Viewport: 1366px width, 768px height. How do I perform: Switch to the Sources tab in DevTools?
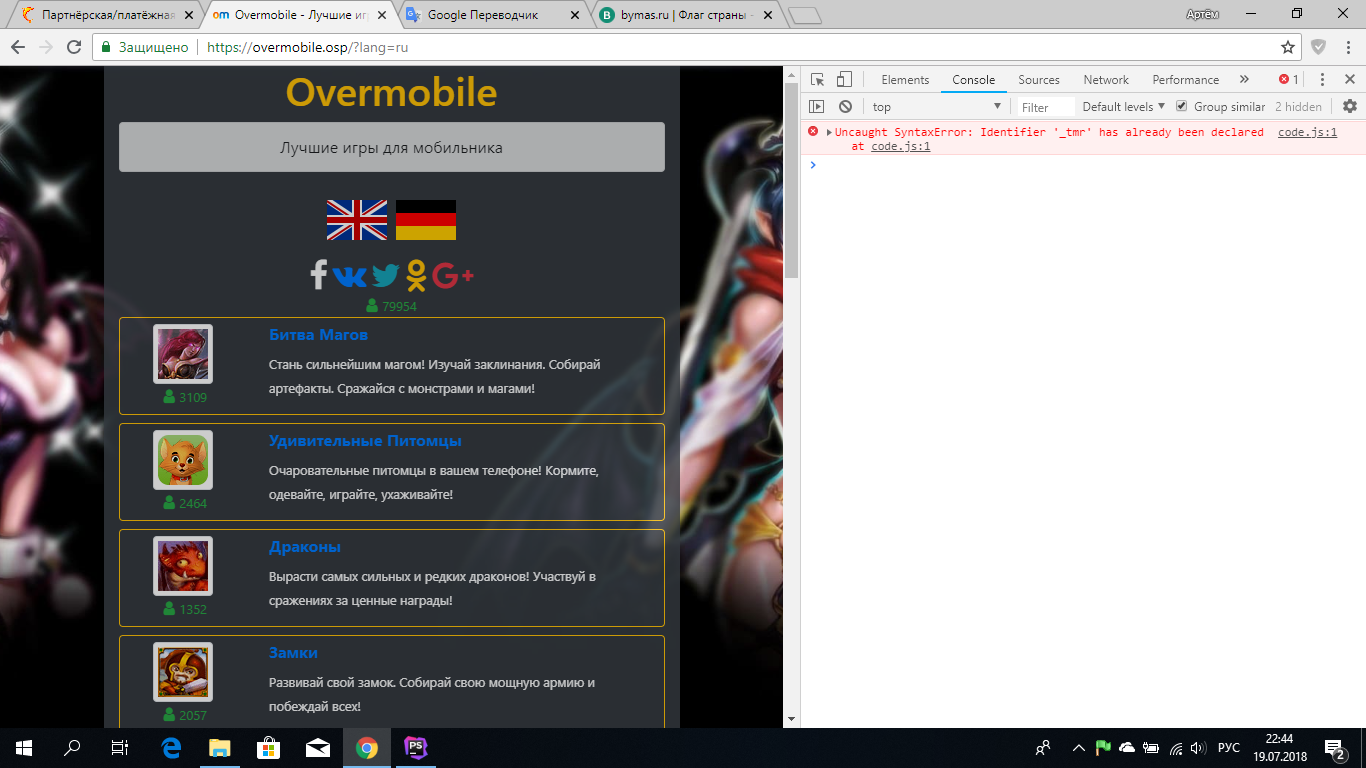tap(1039, 80)
